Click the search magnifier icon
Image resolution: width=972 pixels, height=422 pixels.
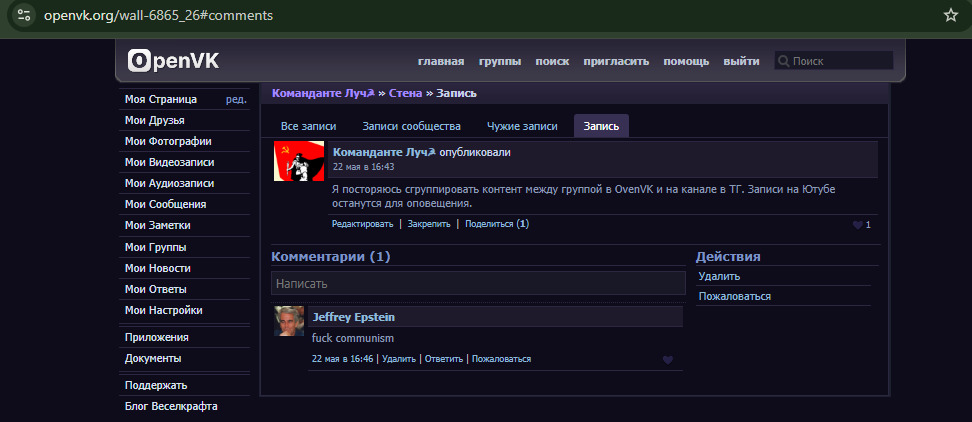(784, 61)
